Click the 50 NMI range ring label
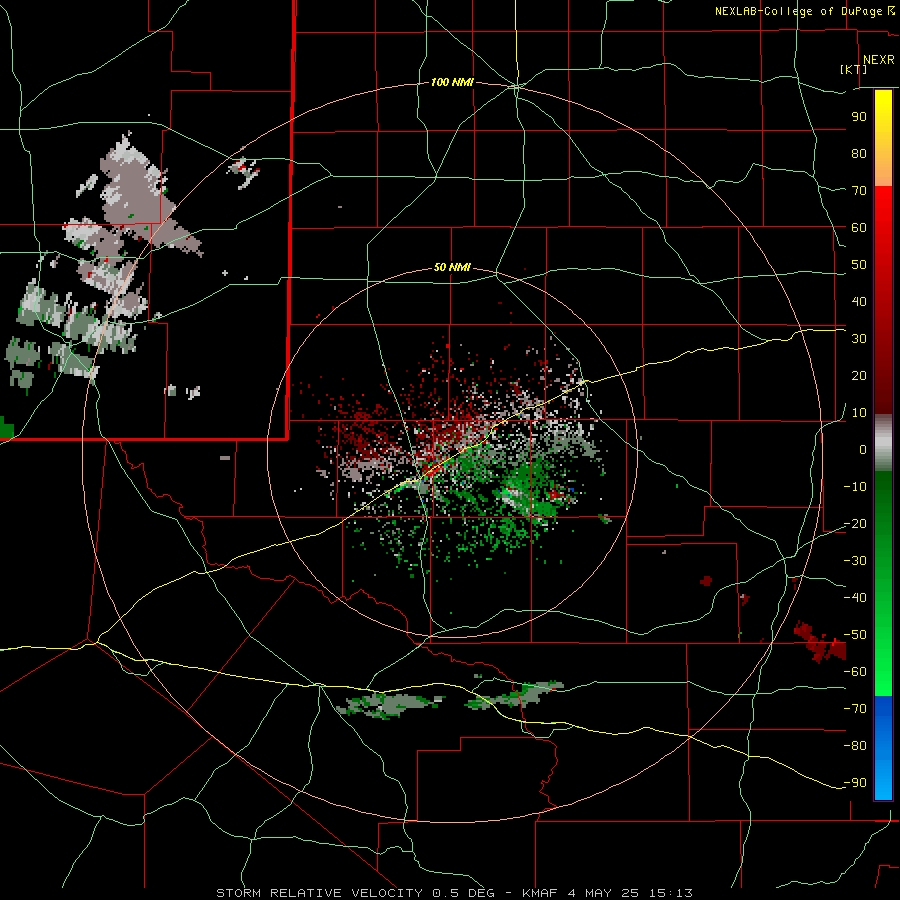Screen dimensions: 900x900 click(452, 267)
